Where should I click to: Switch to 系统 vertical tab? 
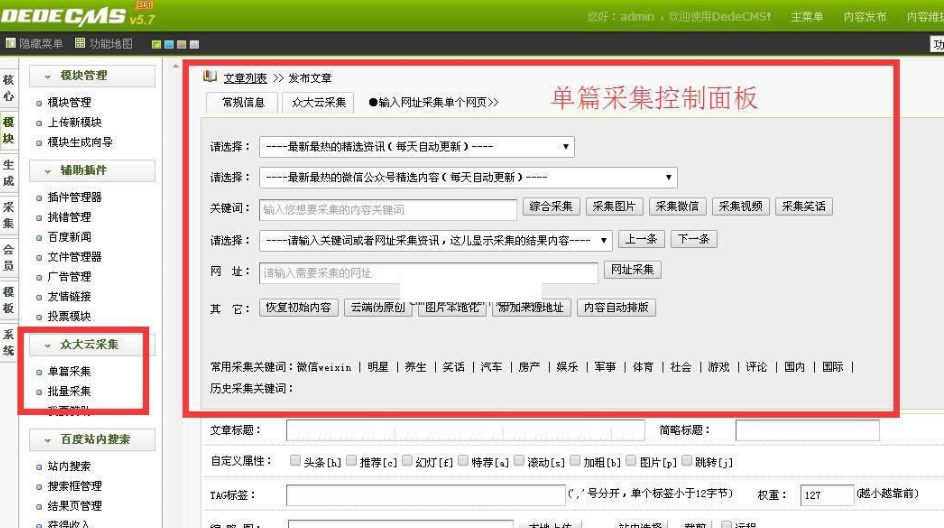[x=8, y=343]
